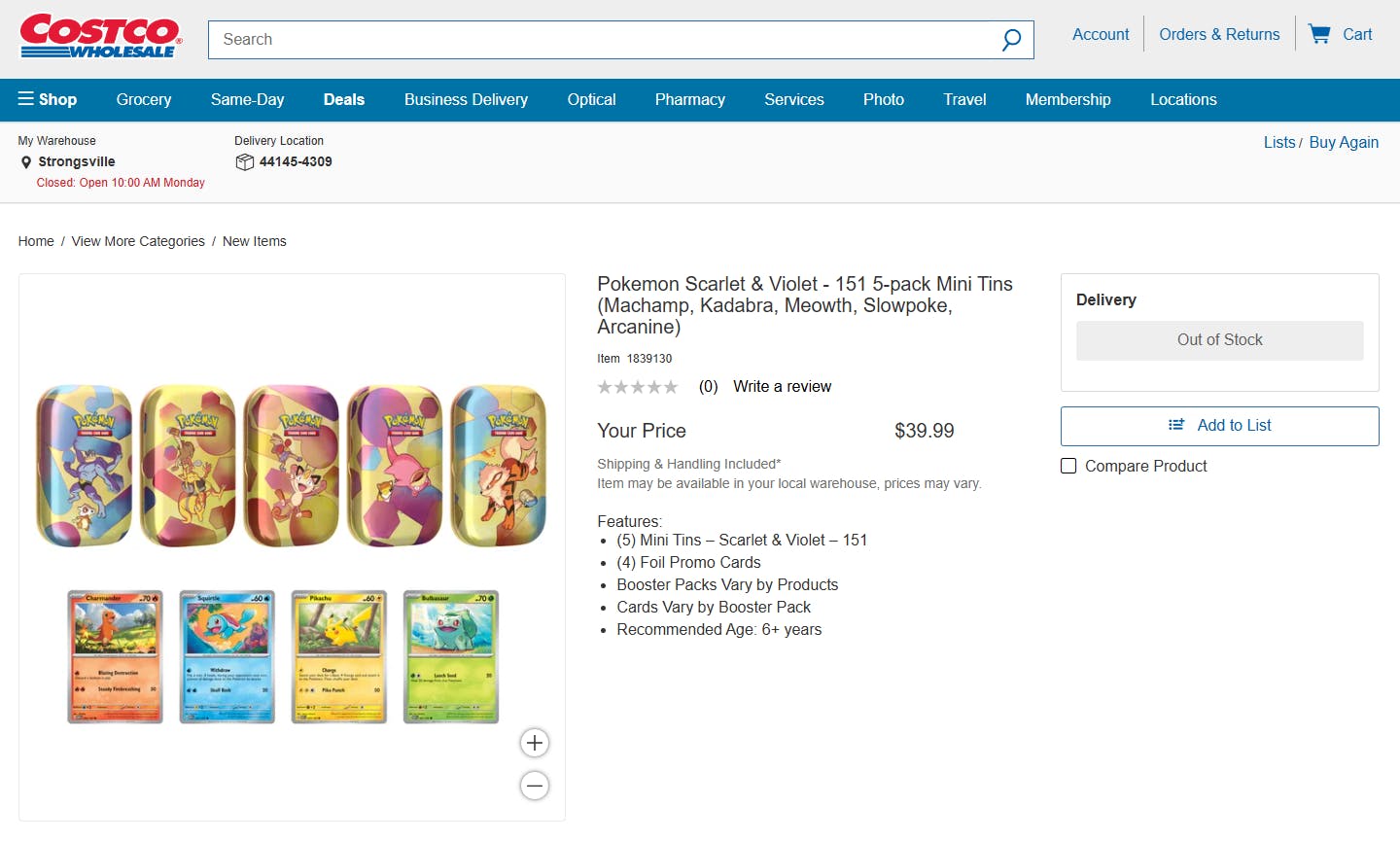Go to the Pharmacy section

pyautogui.click(x=690, y=99)
